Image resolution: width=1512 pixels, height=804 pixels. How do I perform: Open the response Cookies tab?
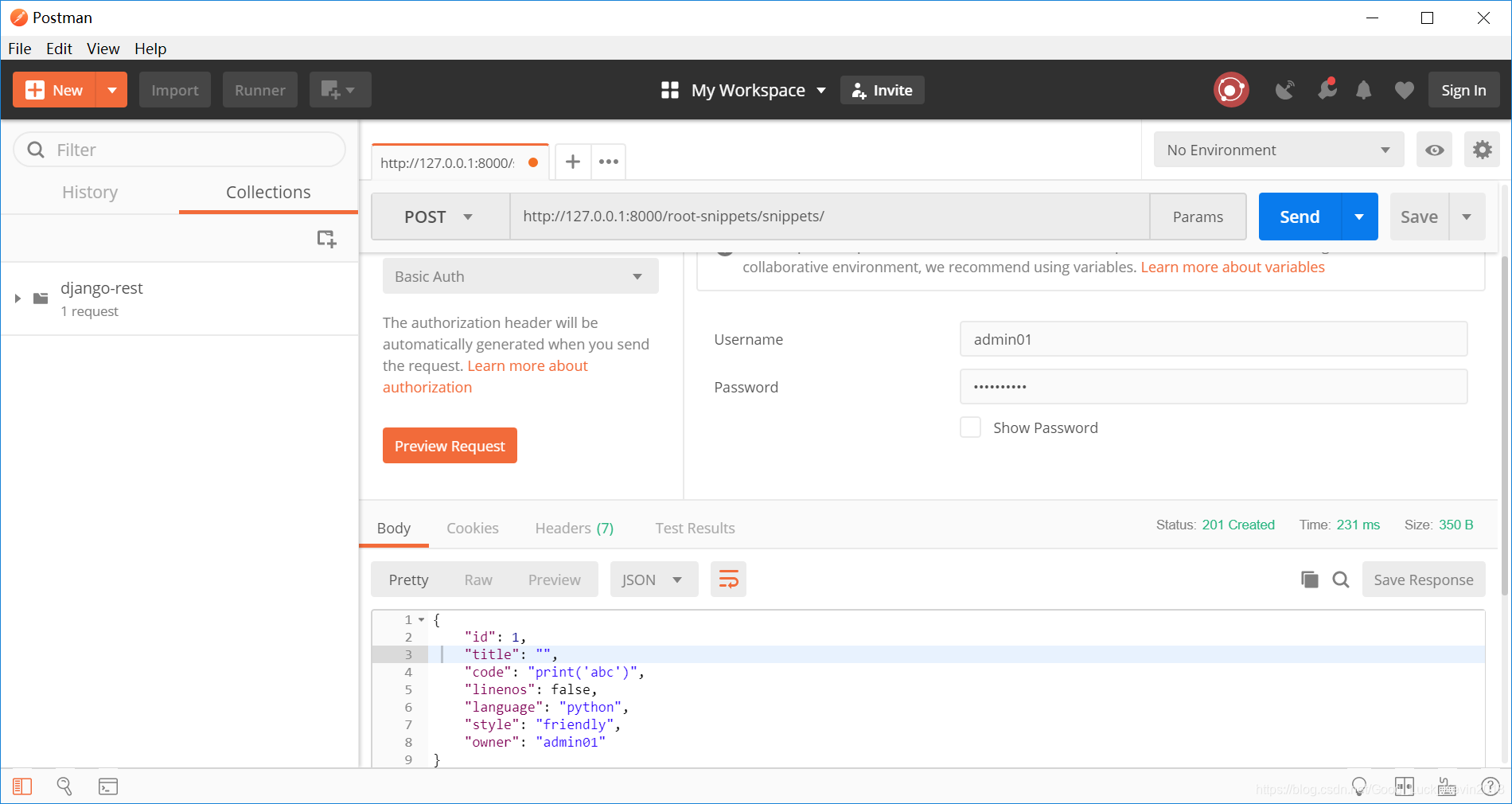[x=473, y=528]
